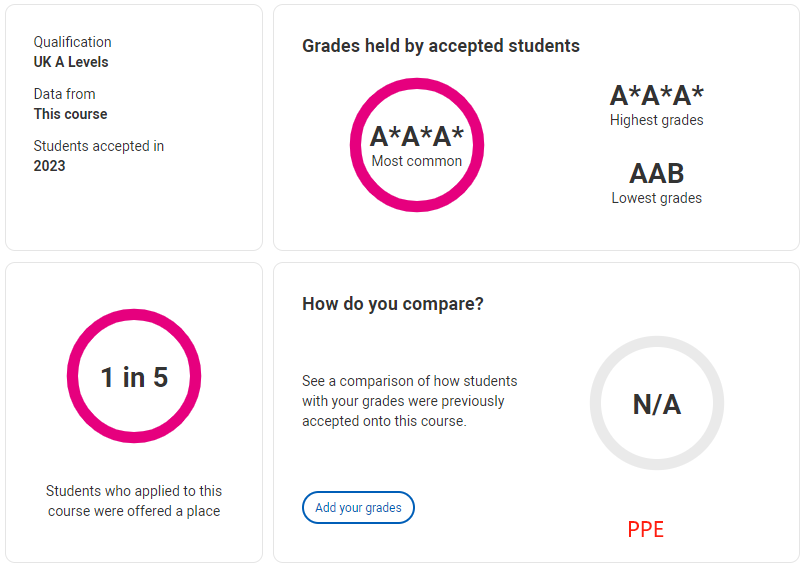Select the pink Most common grades circle
This screenshot has height=573, width=803.
(x=417, y=145)
